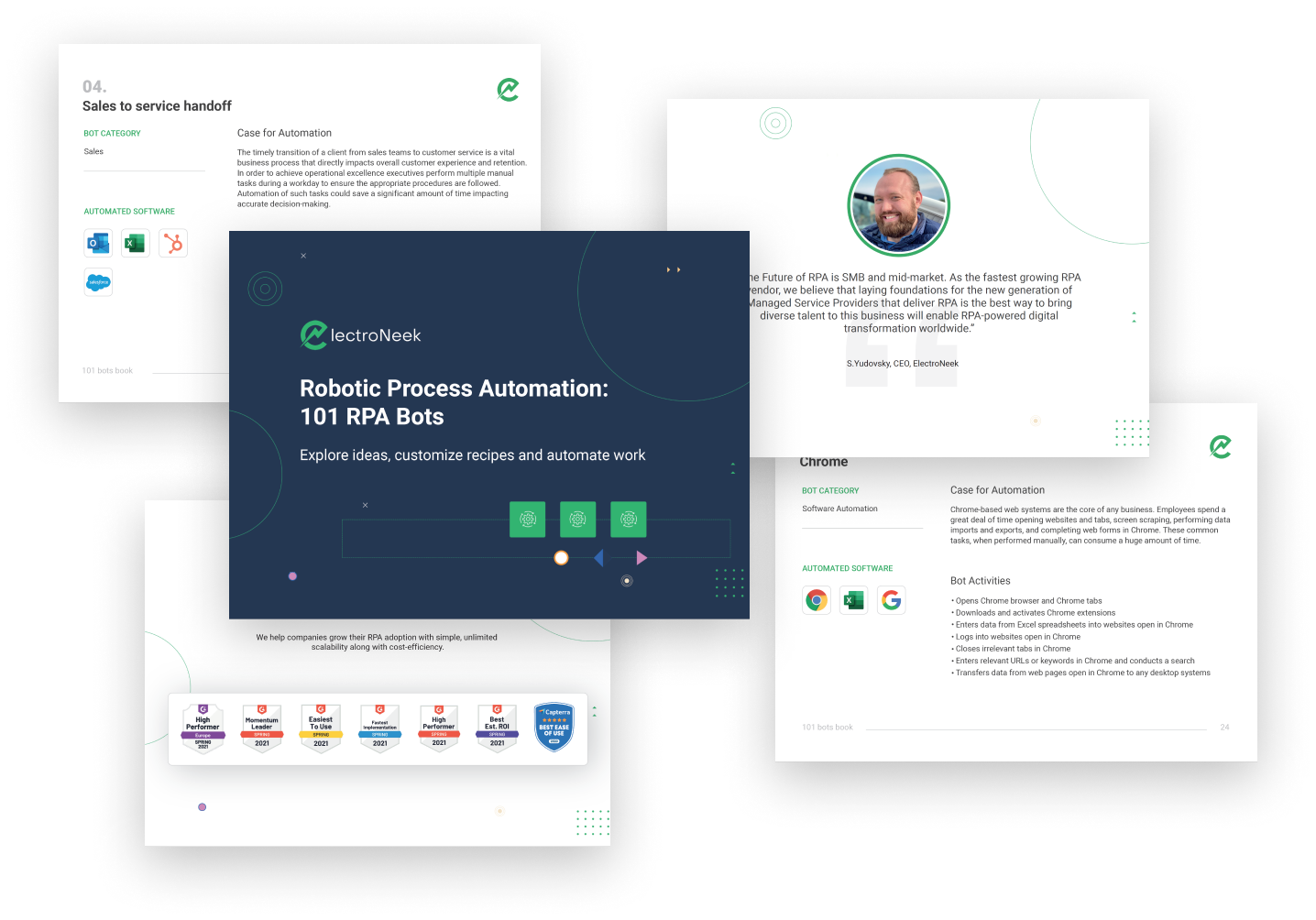Click 'Closes irrelevant tabs in Chrome' bullet

click(x=1012, y=649)
